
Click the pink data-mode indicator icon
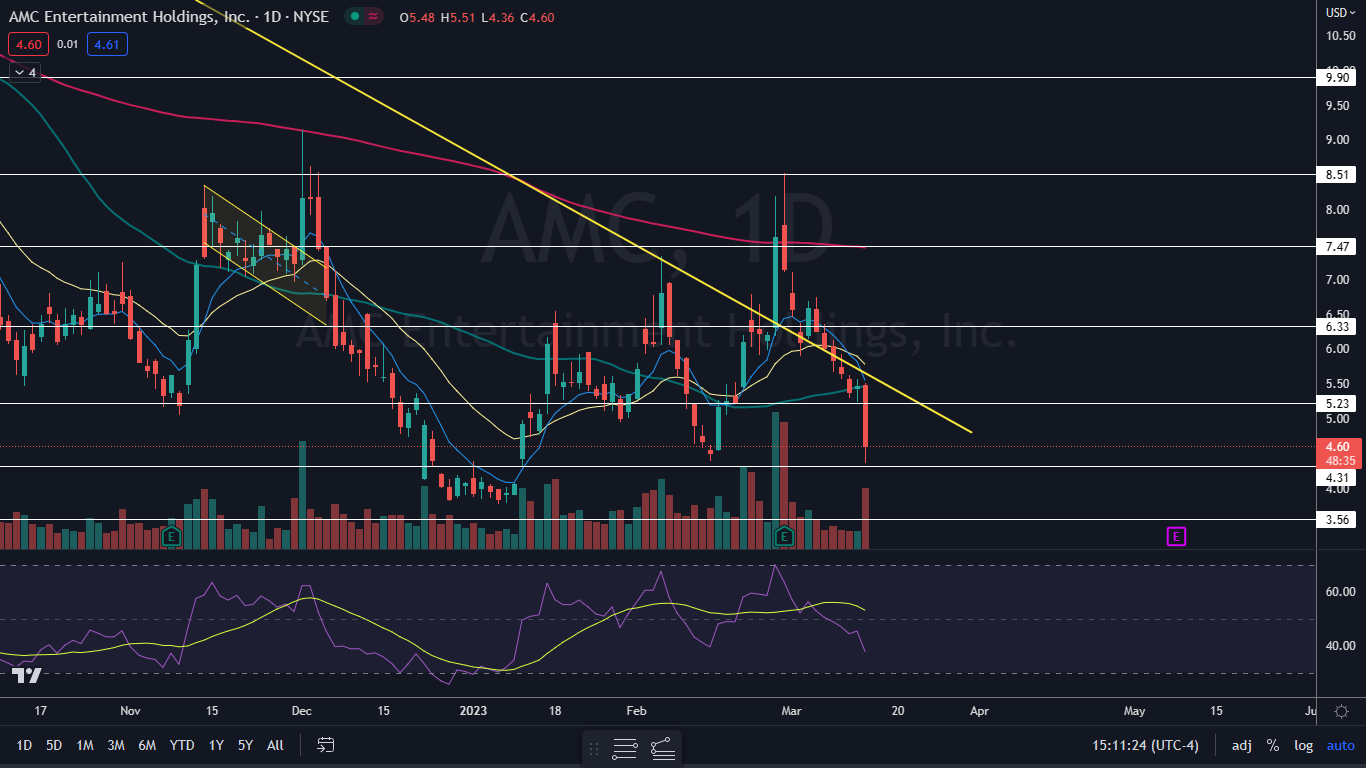(x=373, y=17)
